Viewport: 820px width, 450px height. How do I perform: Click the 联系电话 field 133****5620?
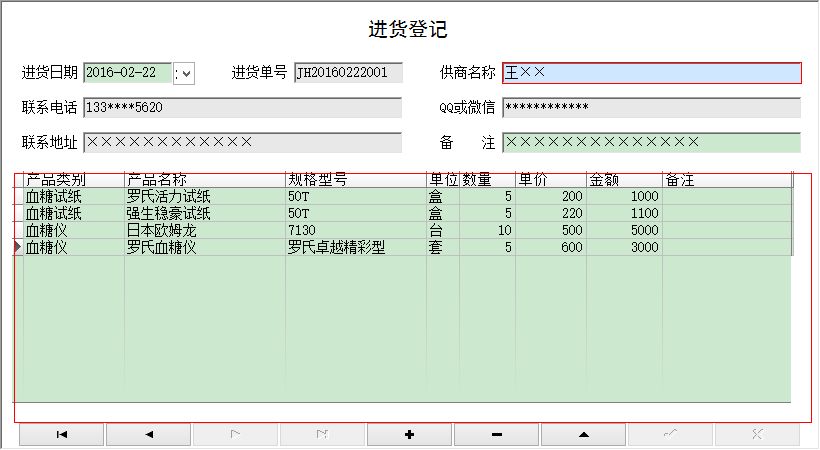tap(243, 107)
